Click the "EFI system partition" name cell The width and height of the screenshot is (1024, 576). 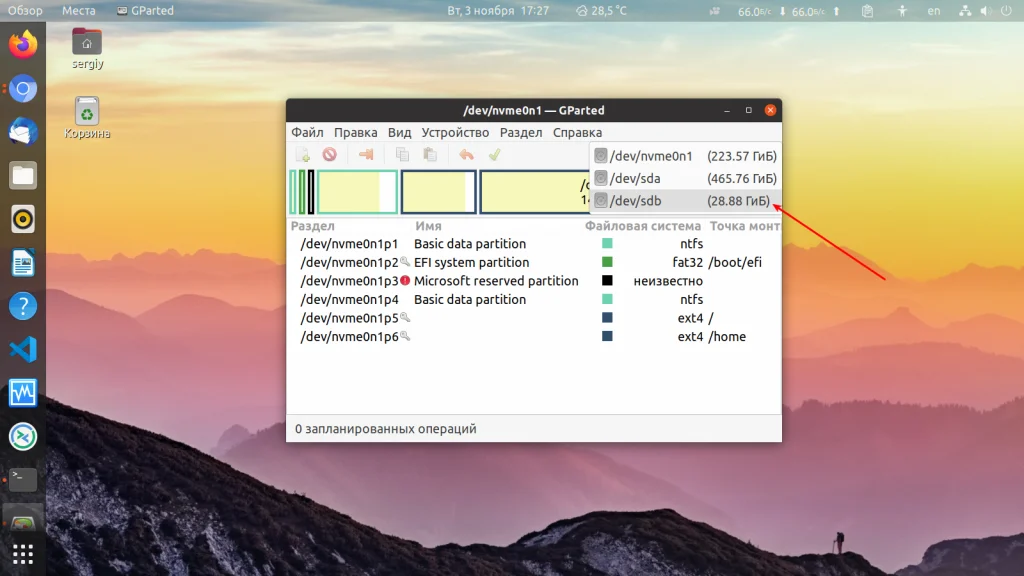(x=472, y=263)
